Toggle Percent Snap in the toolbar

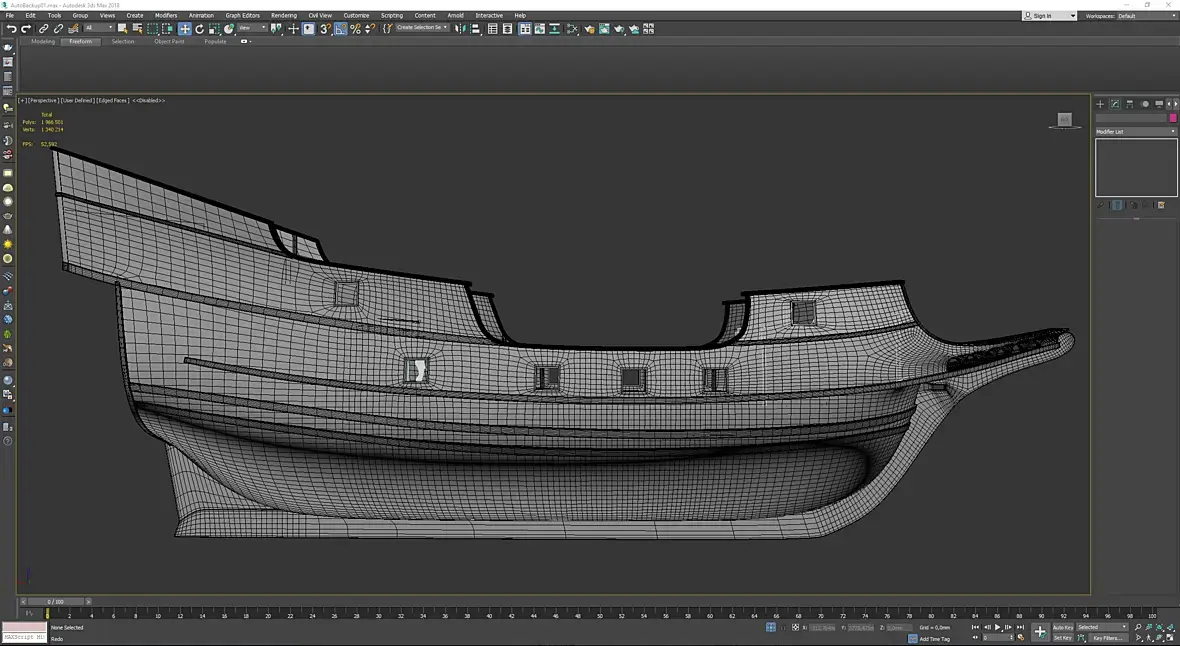click(x=355, y=29)
